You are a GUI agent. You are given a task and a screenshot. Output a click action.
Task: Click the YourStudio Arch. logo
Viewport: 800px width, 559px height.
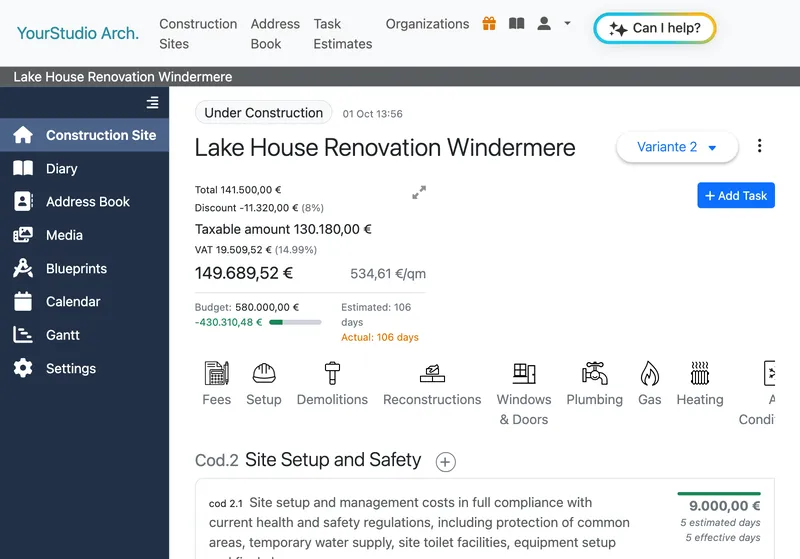pyautogui.click(x=78, y=33)
